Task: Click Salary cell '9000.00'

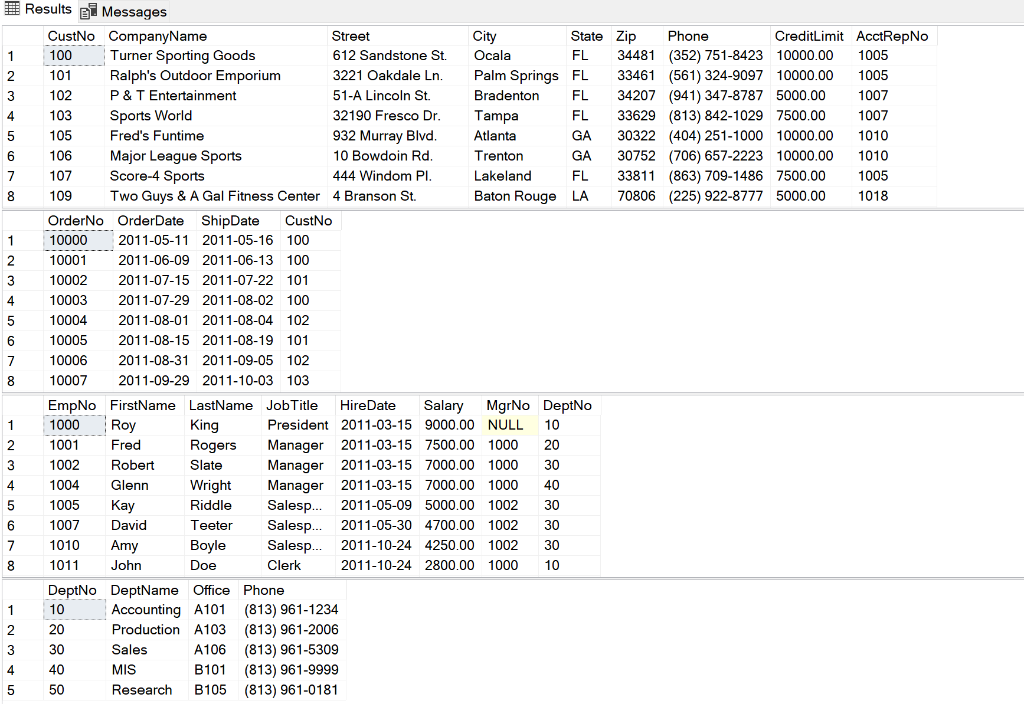Action: tap(450, 425)
